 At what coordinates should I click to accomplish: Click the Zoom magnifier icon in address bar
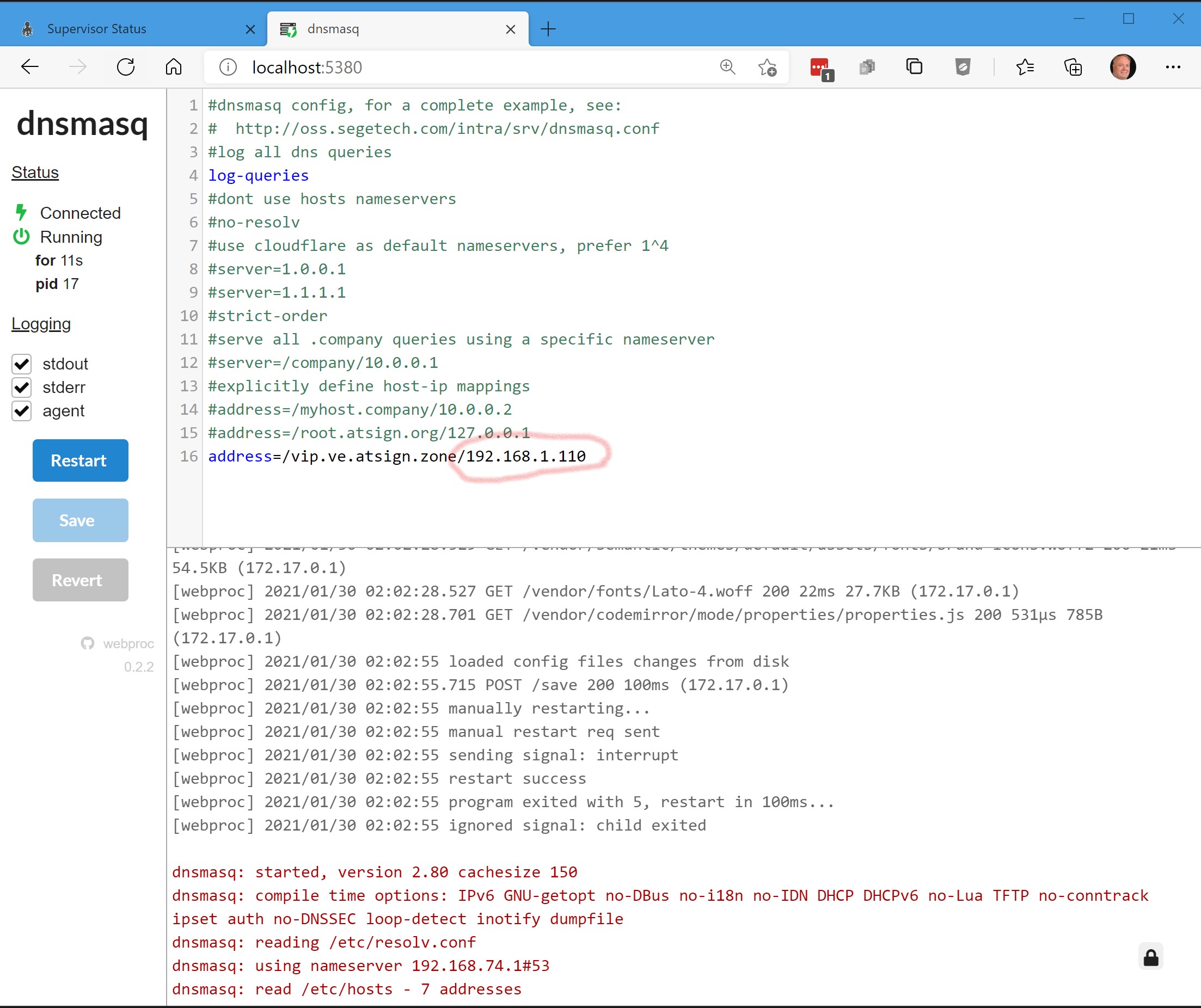[x=727, y=67]
